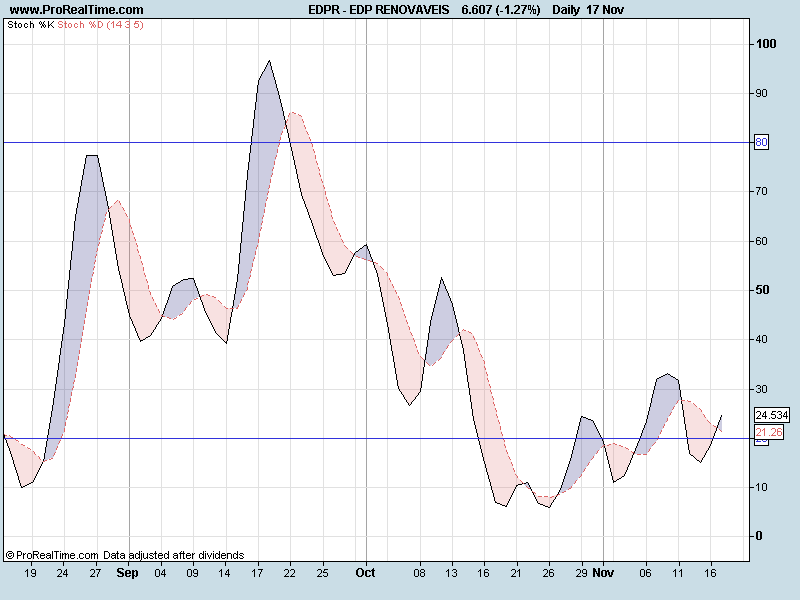Click the stochastic peak near 97 in September
Viewport: 800px width, 600px height.
point(269,61)
